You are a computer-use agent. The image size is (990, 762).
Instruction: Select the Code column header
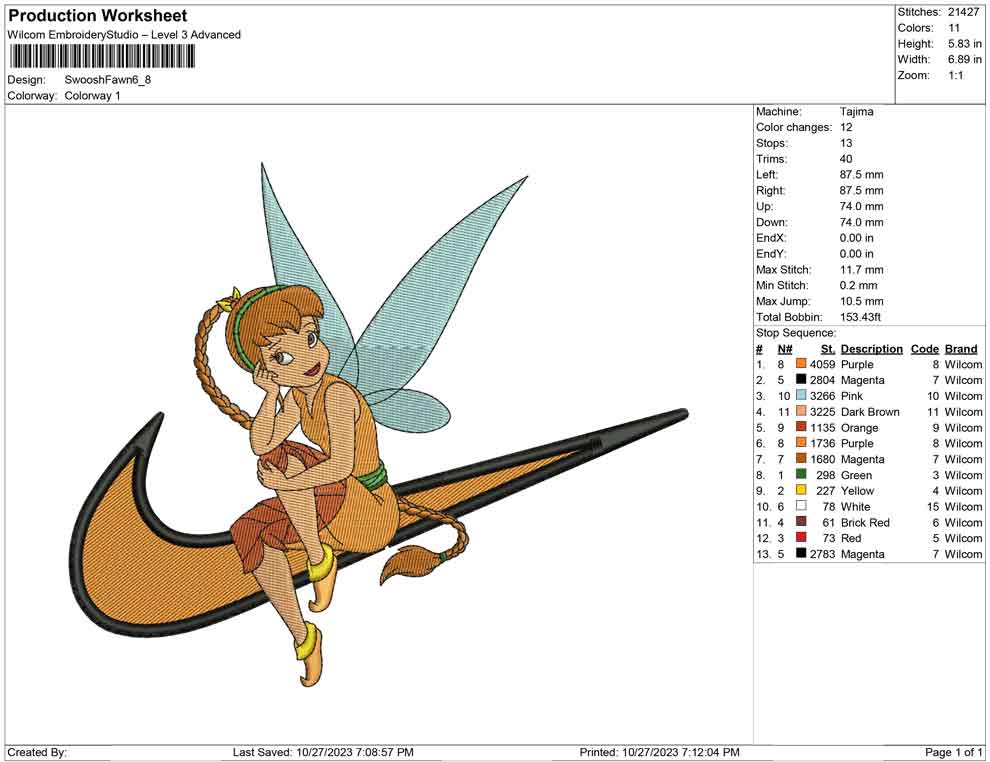point(924,349)
